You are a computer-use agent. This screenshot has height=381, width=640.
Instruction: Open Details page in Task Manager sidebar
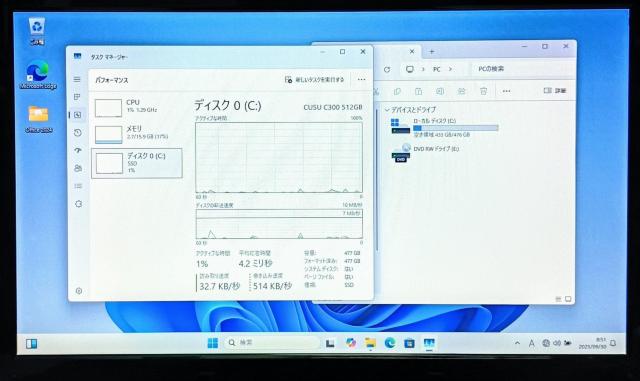coord(78,186)
